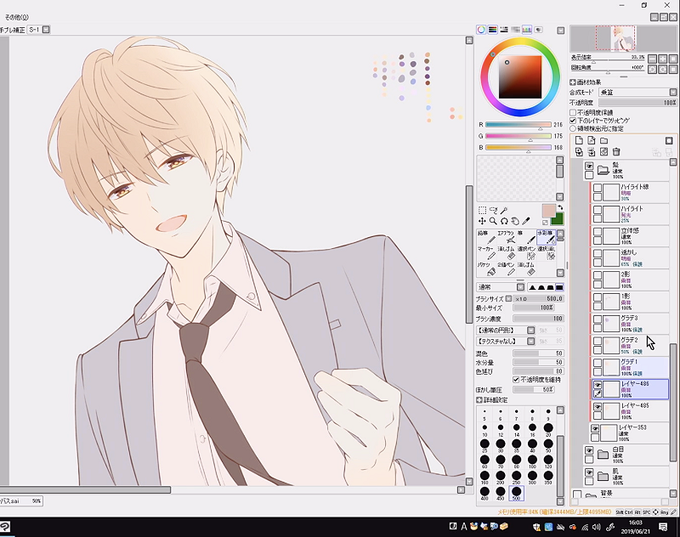Pick the eyedropper color picker tool

point(526,221)
